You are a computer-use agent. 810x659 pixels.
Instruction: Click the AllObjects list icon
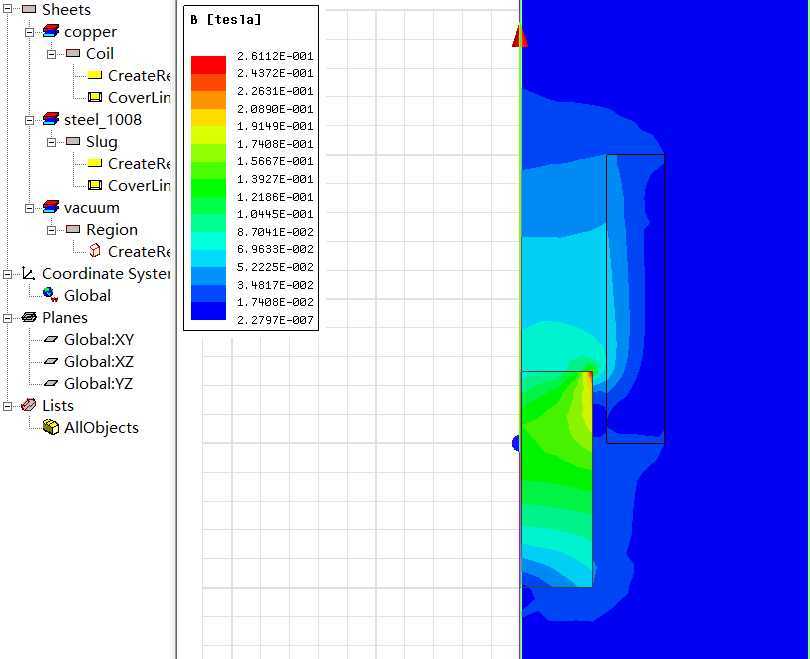tap(51, 427)
